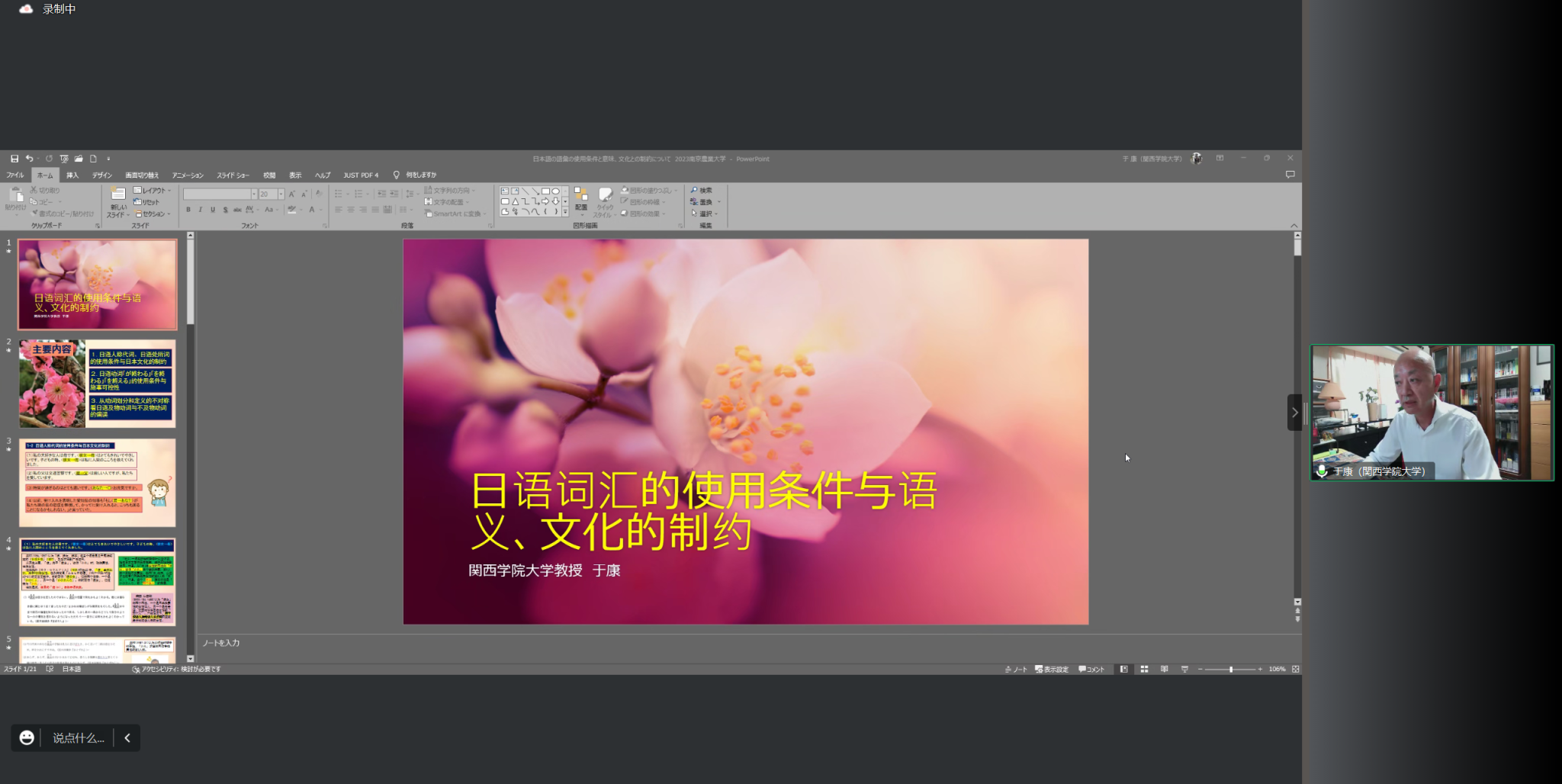This screenshot has height=784, width=1562.
Task: Click the New Slide (新しいスライド) icon
Action: pos(118,194)
